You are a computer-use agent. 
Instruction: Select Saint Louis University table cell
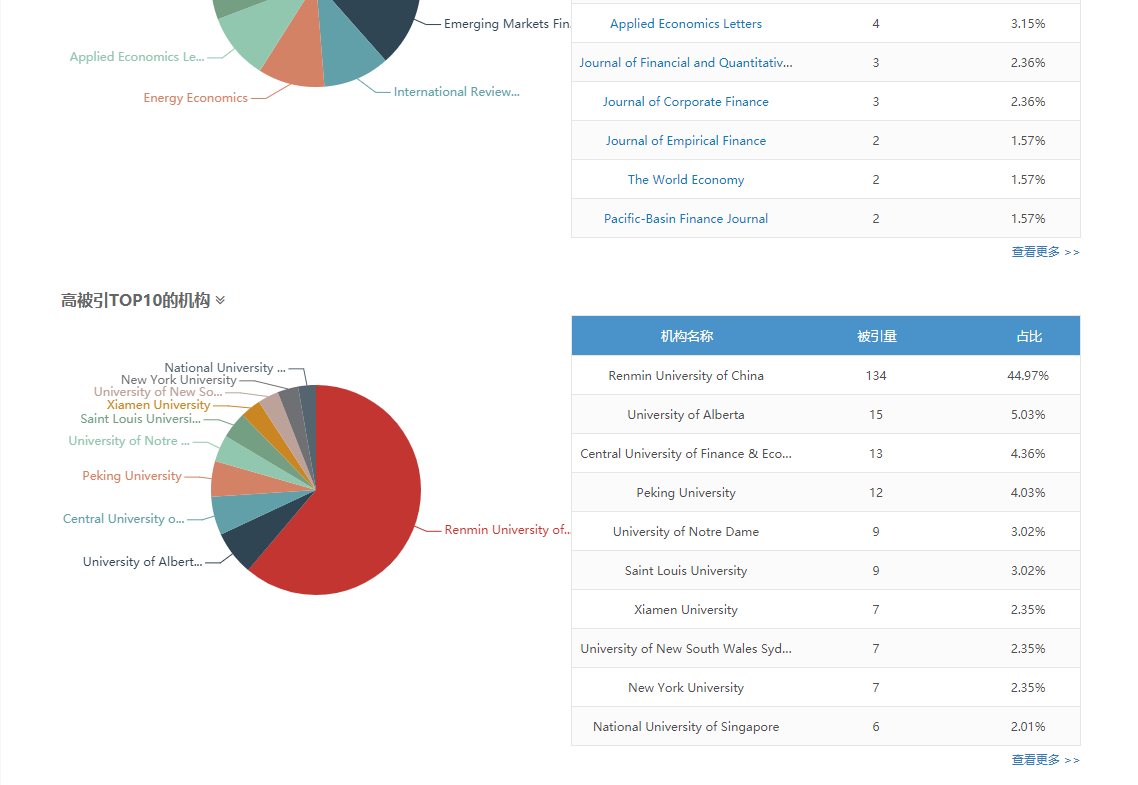686,571
